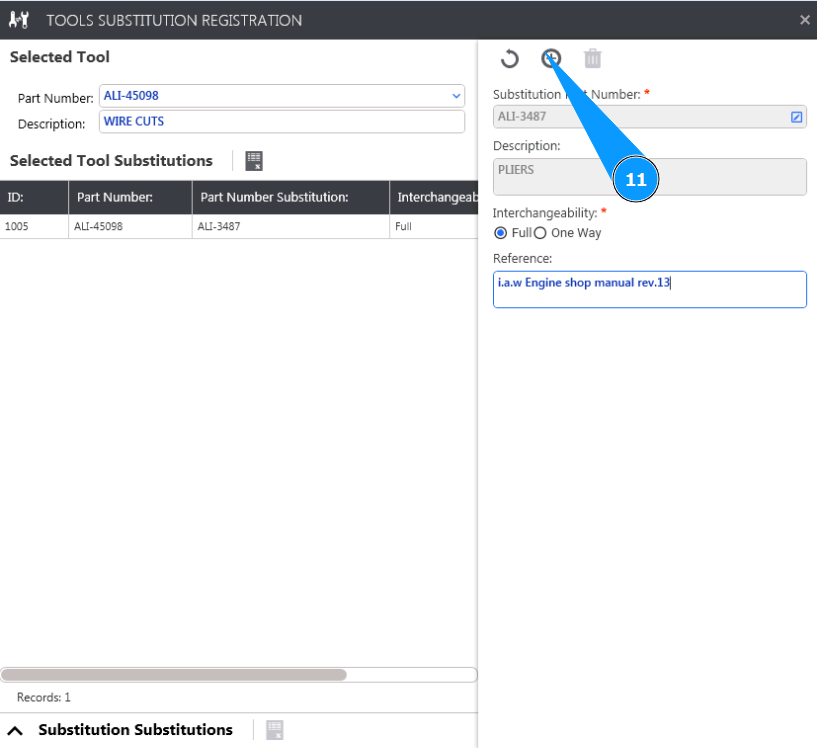Select Full interchangeability radio button
Screen dimensions: 817x748
501,233
